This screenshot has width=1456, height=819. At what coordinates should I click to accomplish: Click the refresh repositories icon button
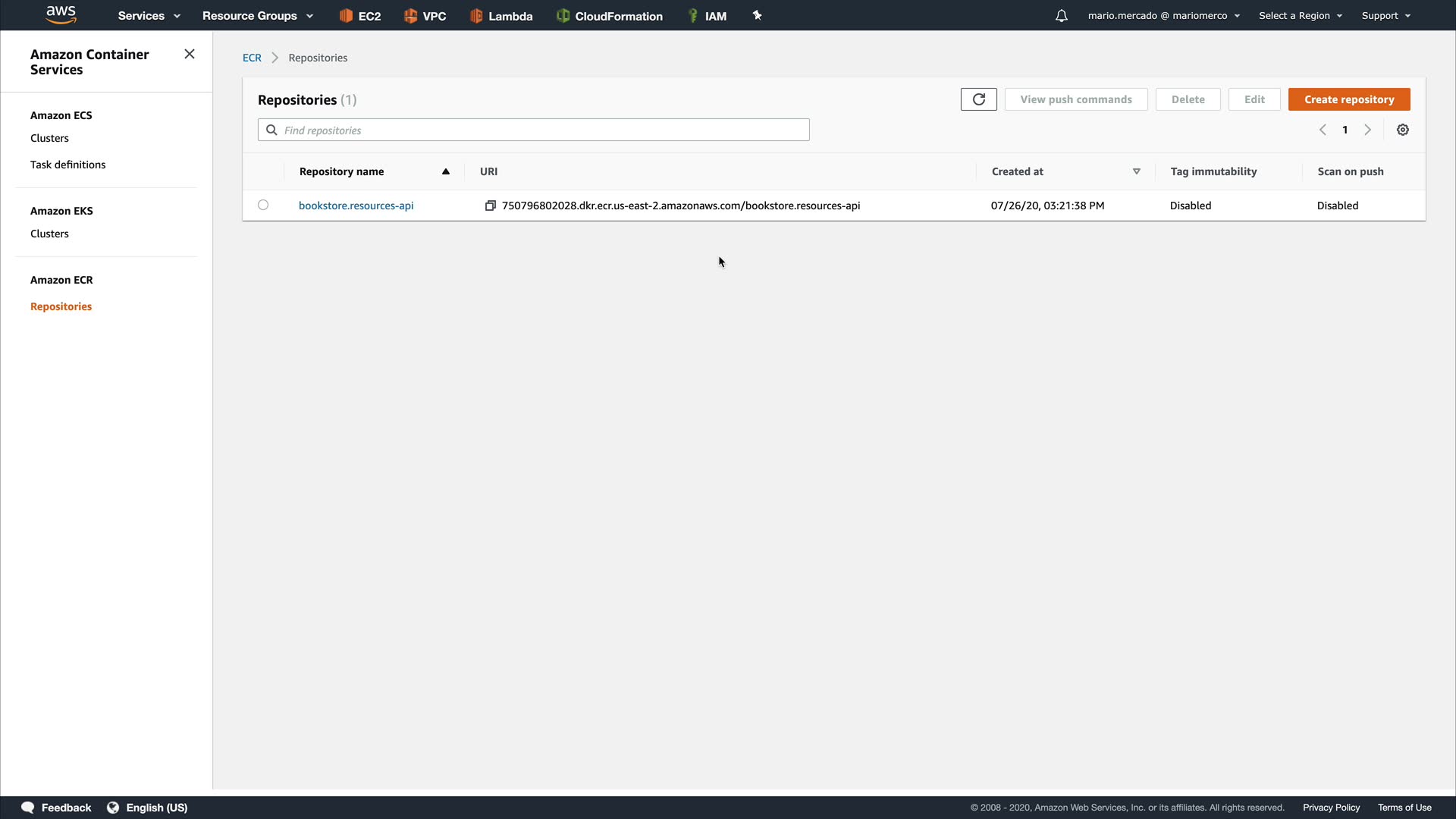tap(978, 99)
